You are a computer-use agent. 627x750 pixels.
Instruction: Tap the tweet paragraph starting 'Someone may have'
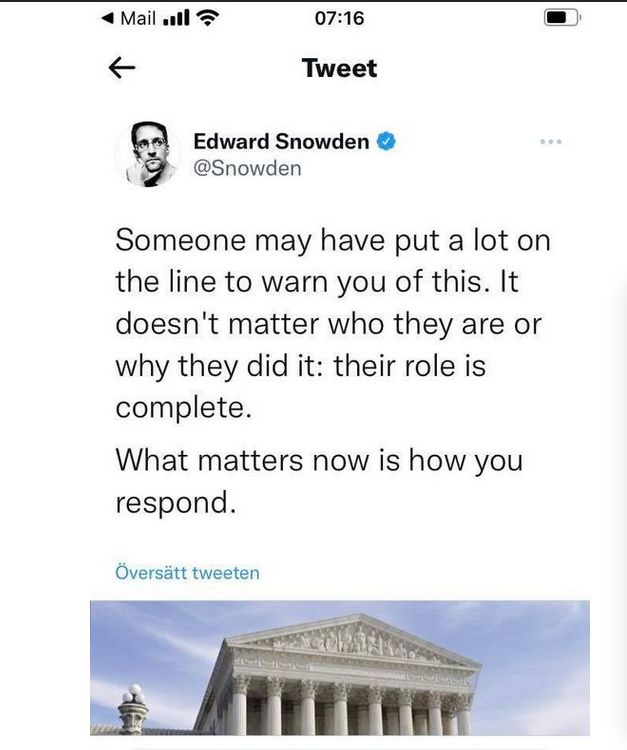pos(332,325)
